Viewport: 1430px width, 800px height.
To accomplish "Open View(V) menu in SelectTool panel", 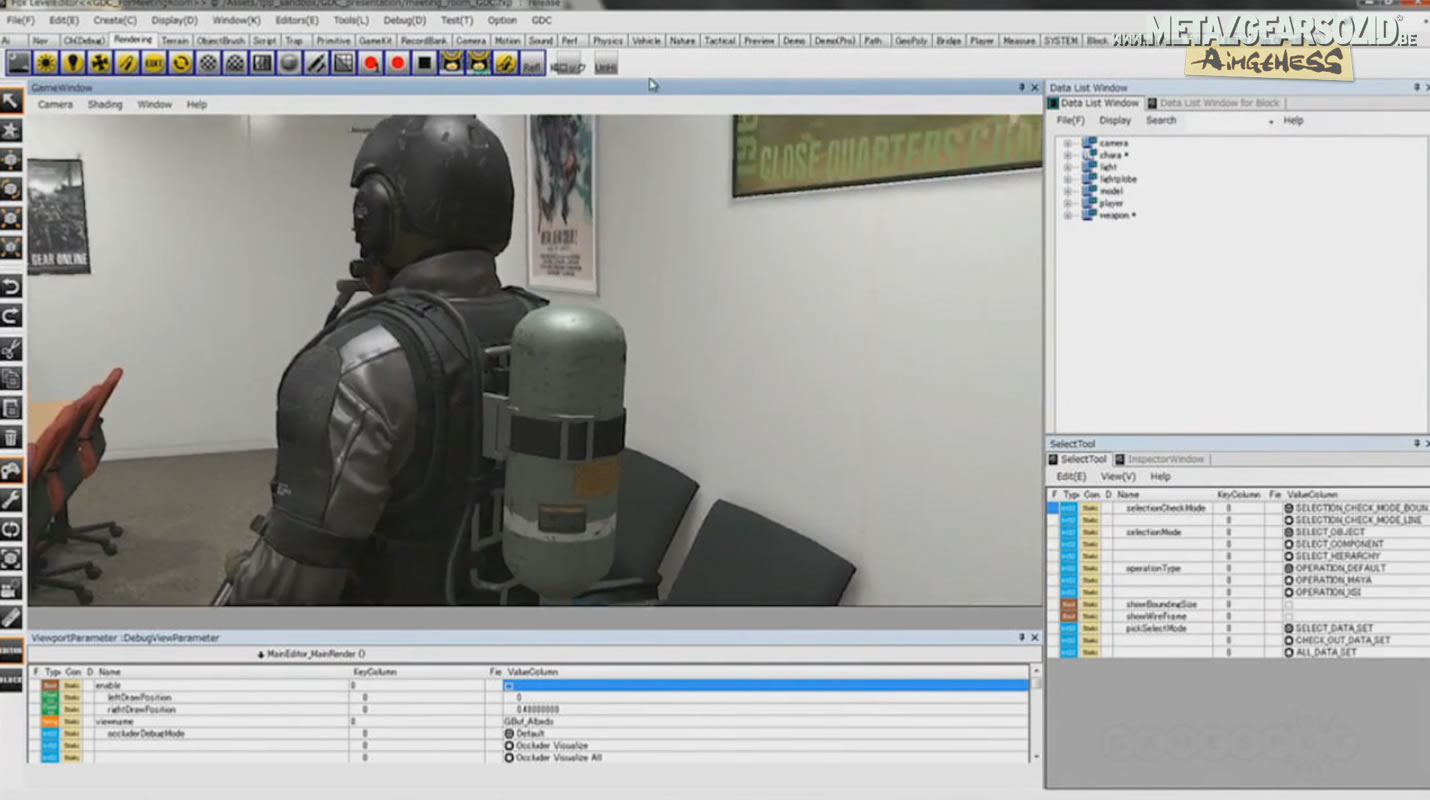I will click(1118, 476).
